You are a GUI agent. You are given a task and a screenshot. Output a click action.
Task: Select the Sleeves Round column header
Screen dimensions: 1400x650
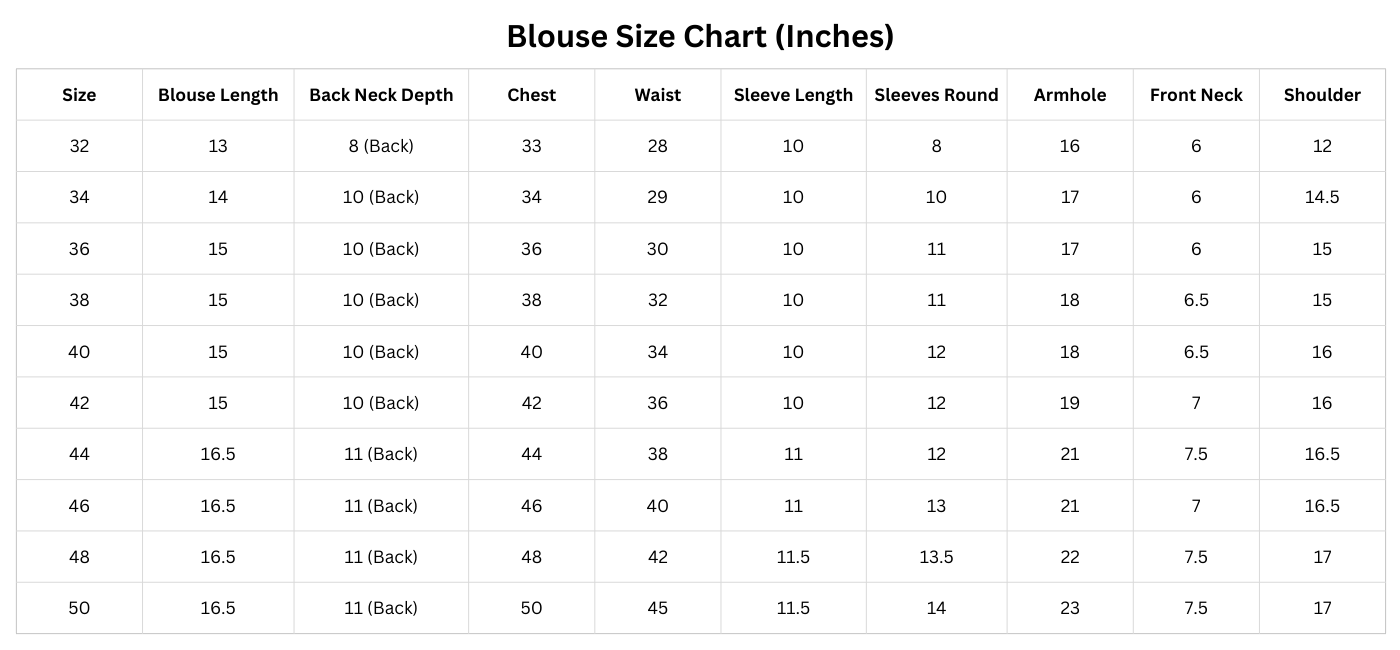click(x=936, y=95)
